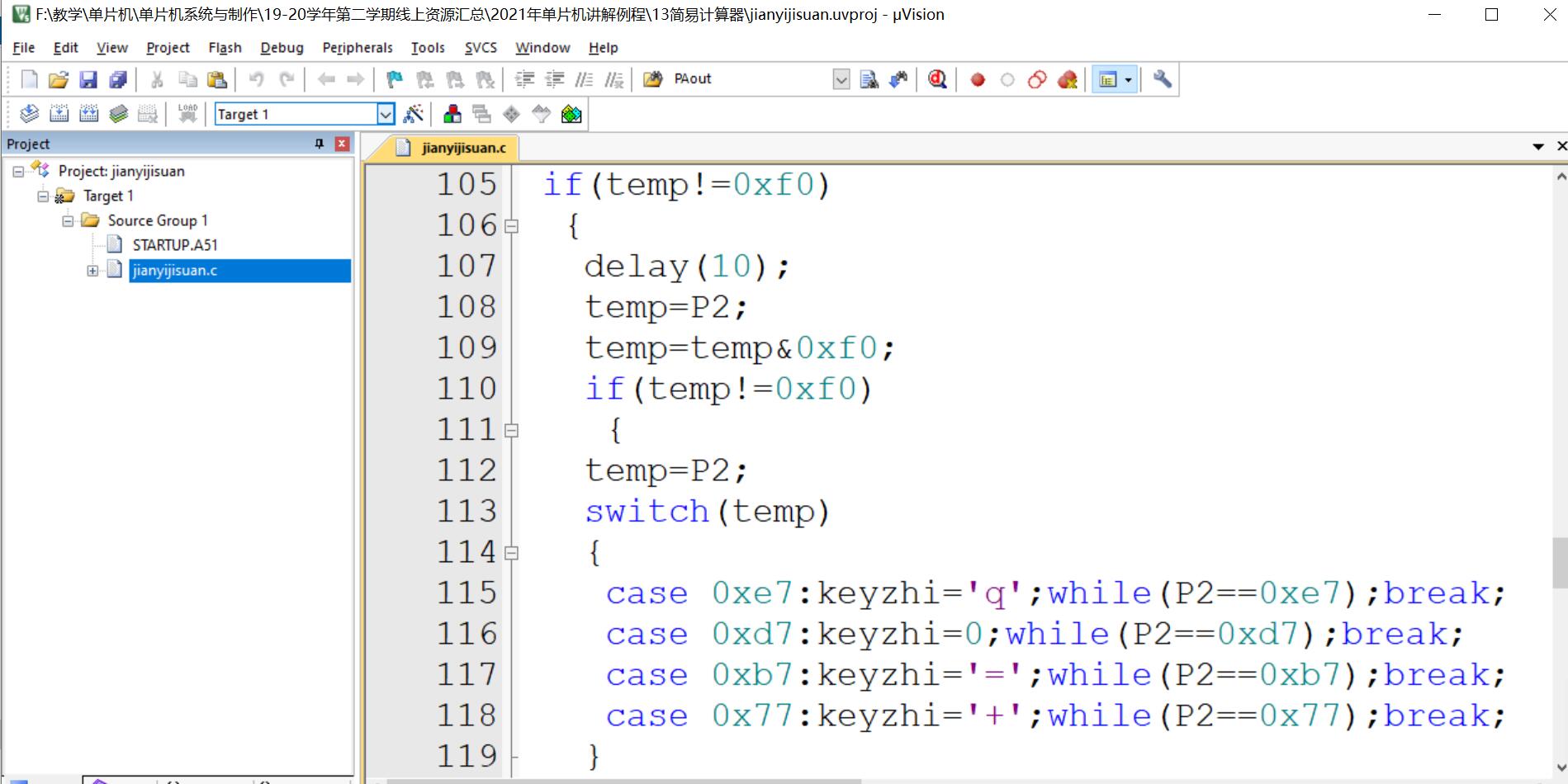Insert/remove breakpoint red dot
This screenshot has width=1568, height=784.
click(x=978, y=79)
